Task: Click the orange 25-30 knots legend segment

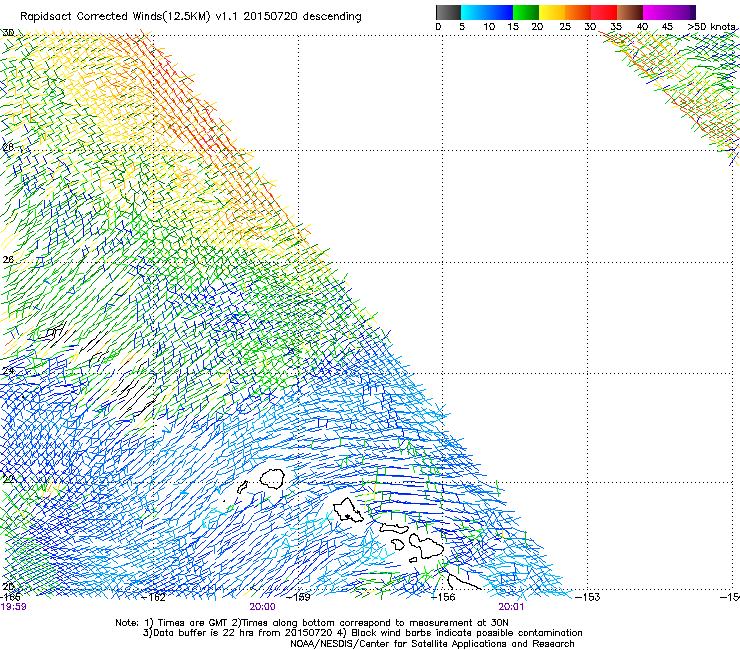Action: [578, 12]
